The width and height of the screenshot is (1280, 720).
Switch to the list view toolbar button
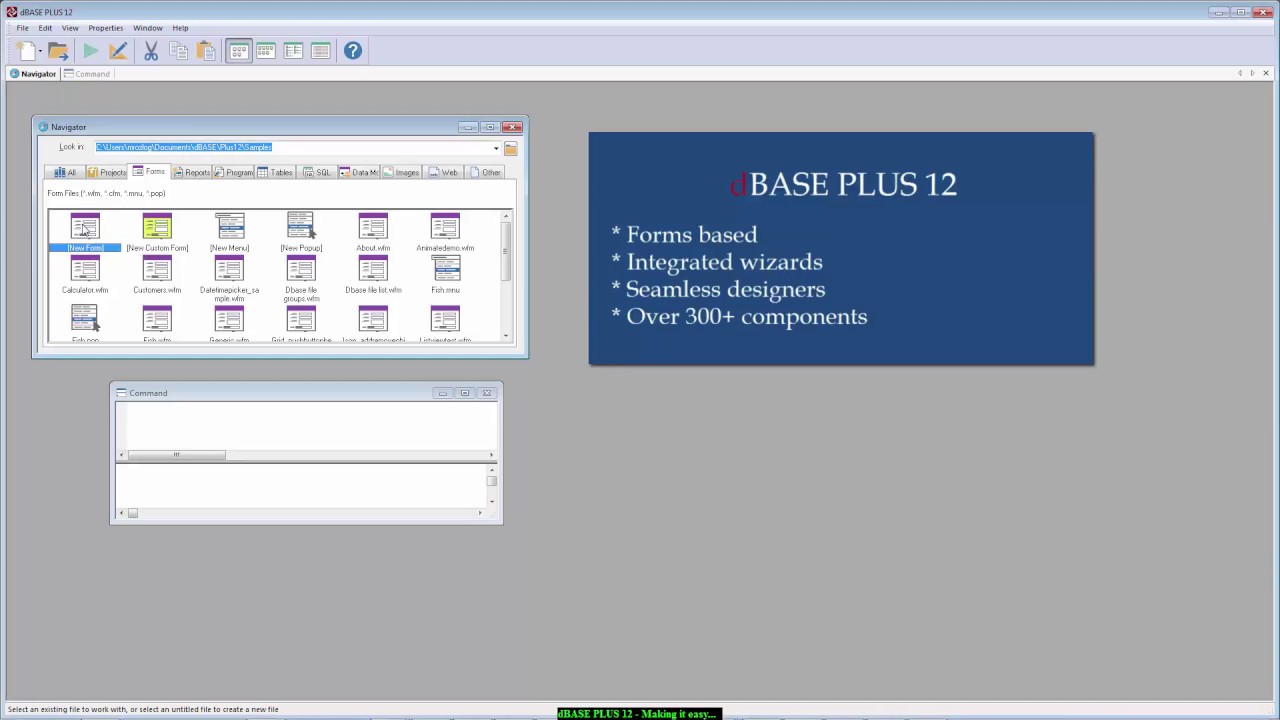click(293, 51)
